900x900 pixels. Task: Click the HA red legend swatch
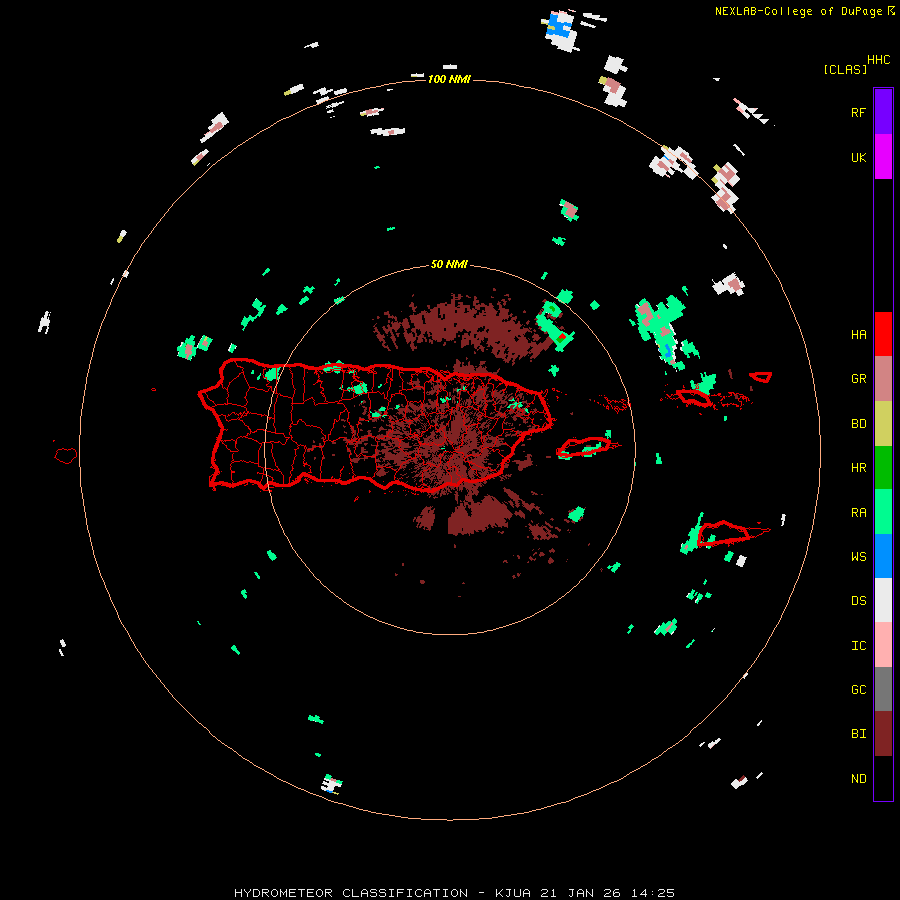(883, 334)
